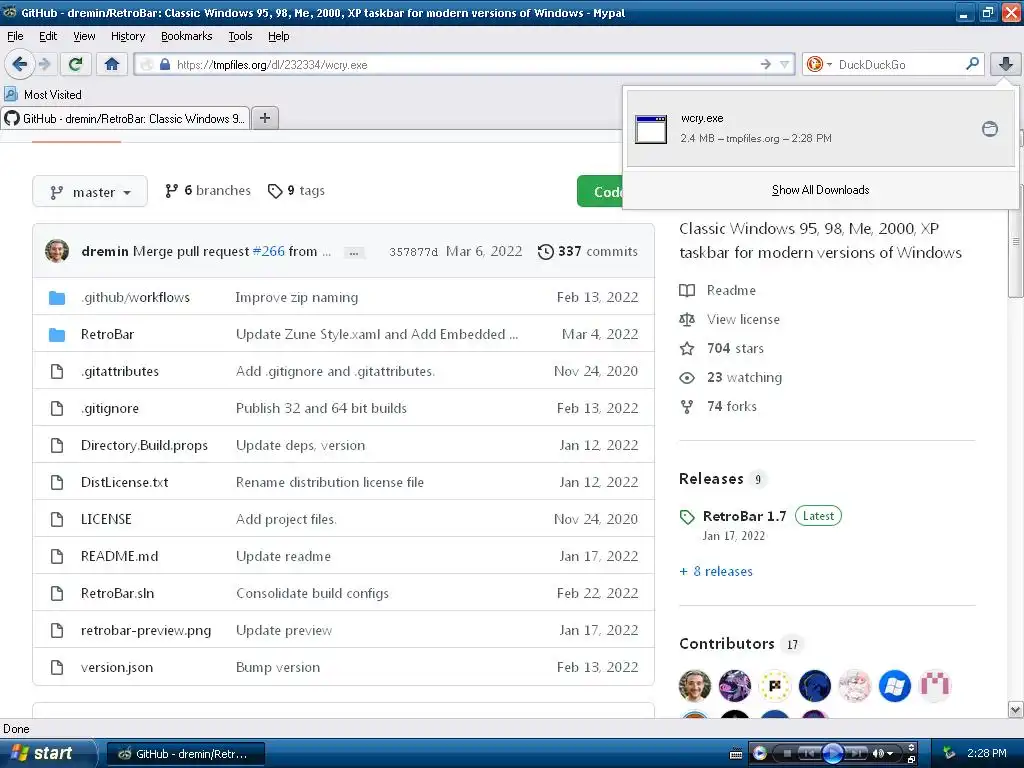Open the Releases heading link
The width and height of the screenshot is (1024, 768).
[x=711, y=479]
